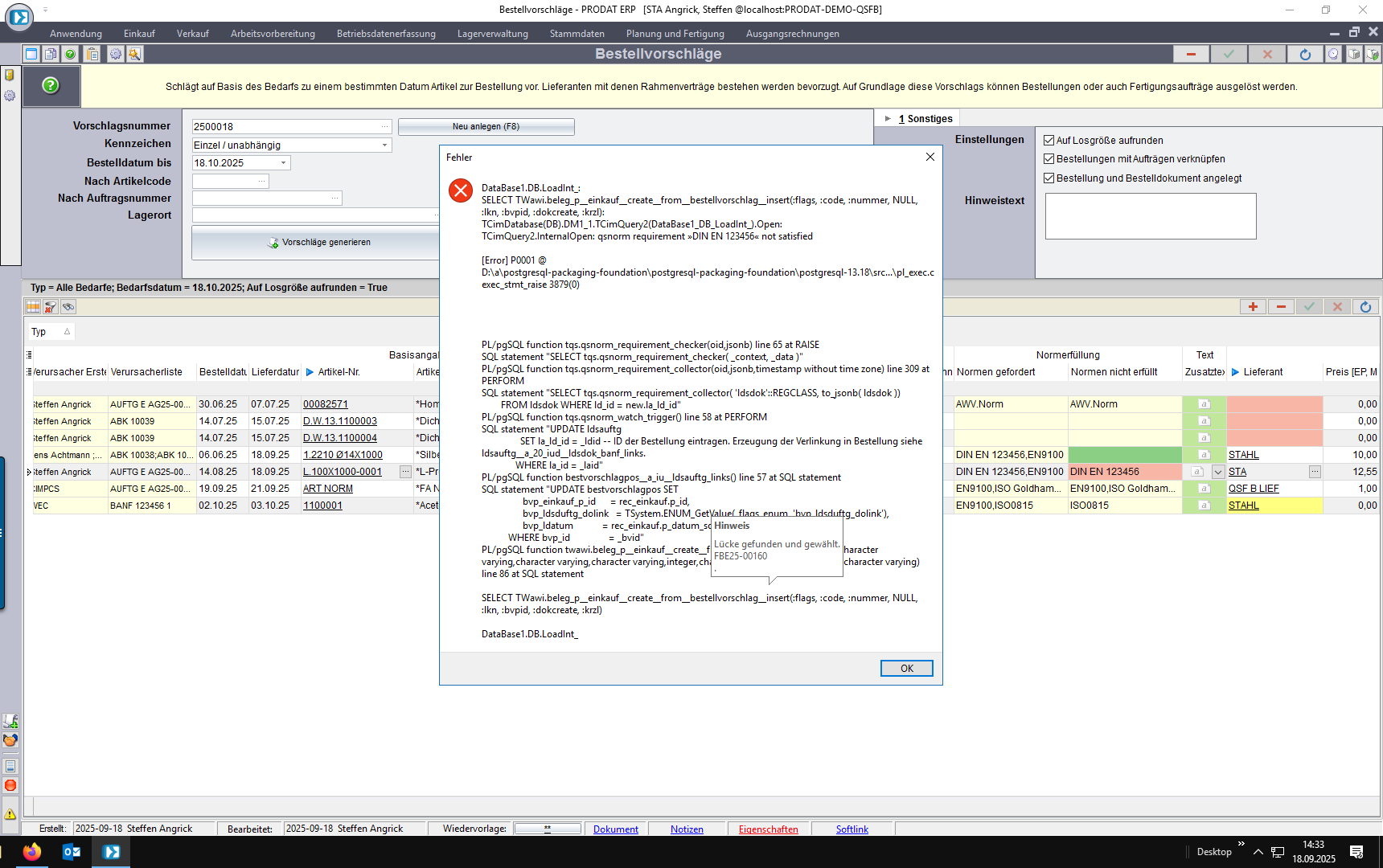Click the blue refresh icon in header toolbar
This screenshot has height=868, width=1383.
coord(1305,54)
